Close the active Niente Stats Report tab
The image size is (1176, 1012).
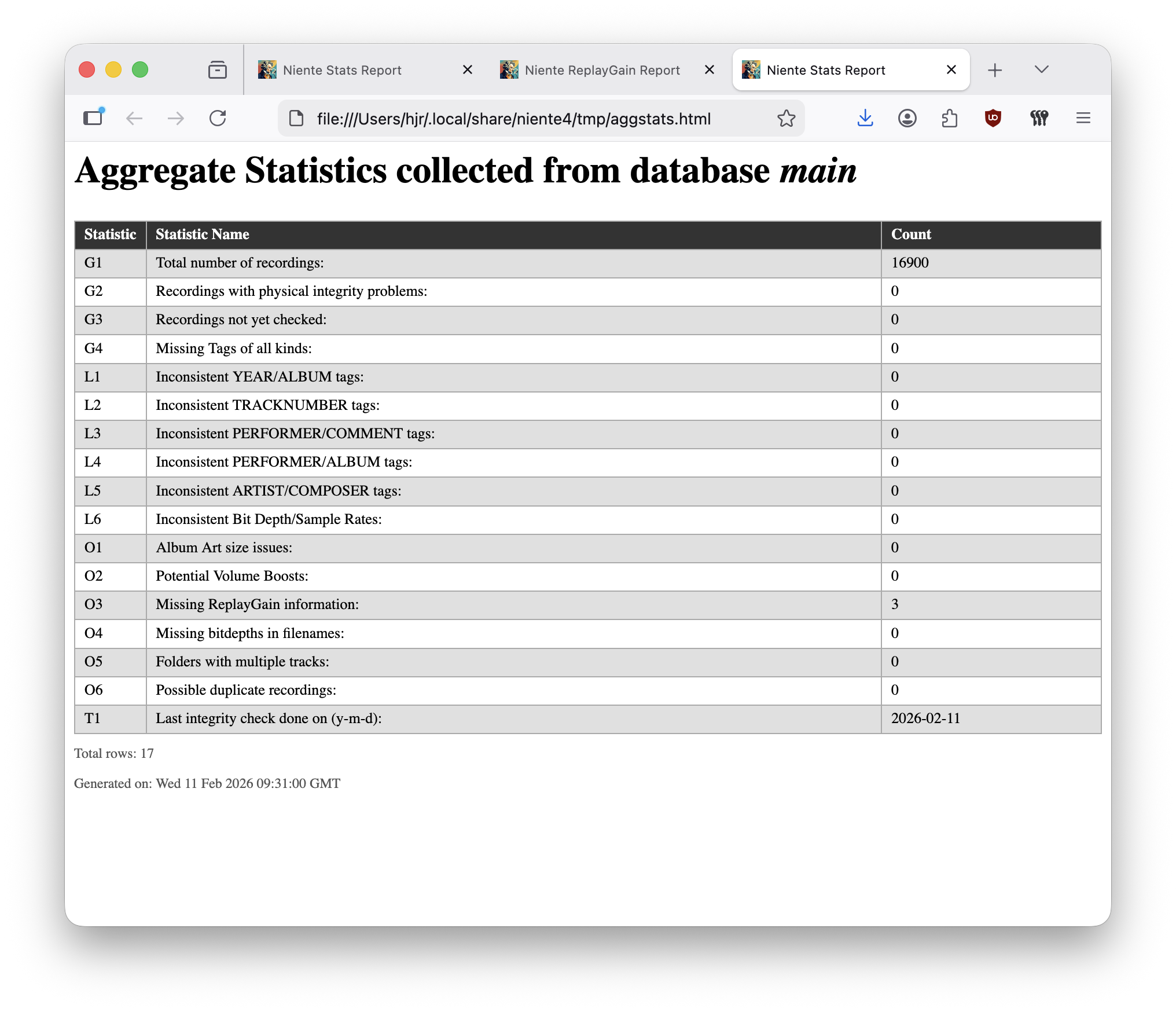(x=951, y=70)
